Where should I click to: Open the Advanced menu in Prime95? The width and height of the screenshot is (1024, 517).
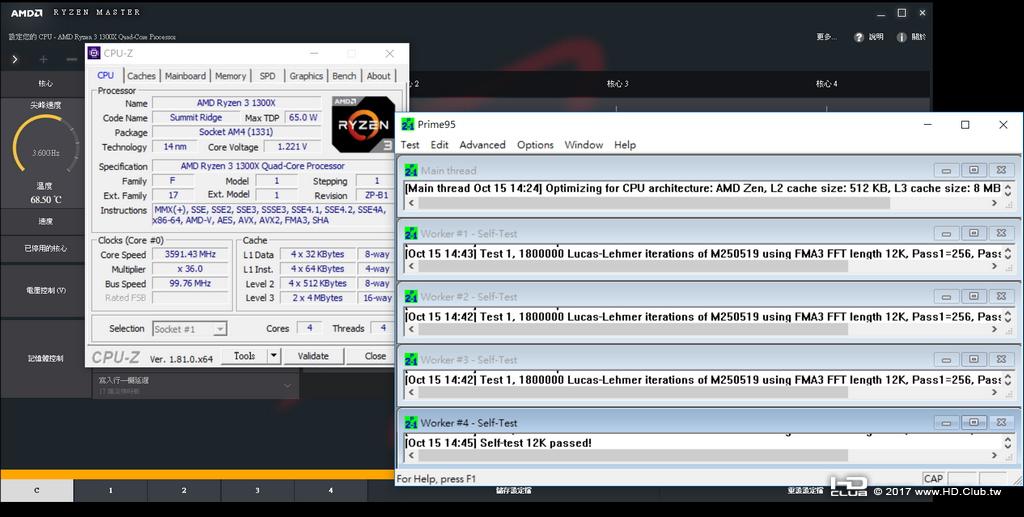click(x=482, y=145)
